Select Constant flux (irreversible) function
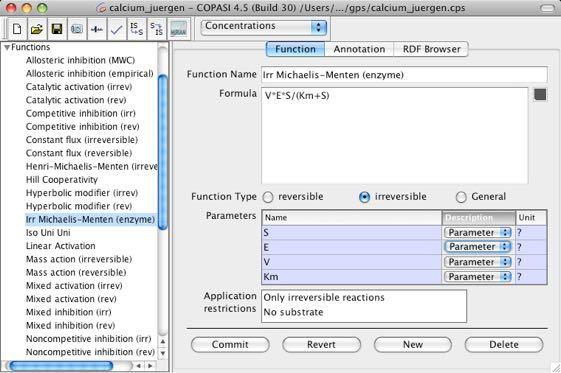561x373 pixels. point(82,140)
